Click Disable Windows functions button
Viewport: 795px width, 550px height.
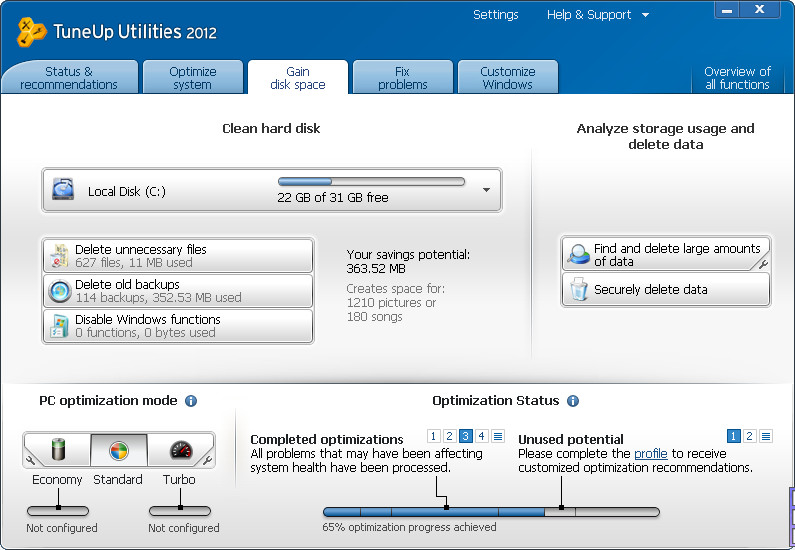pyautogui.click(x=178, y=326)
